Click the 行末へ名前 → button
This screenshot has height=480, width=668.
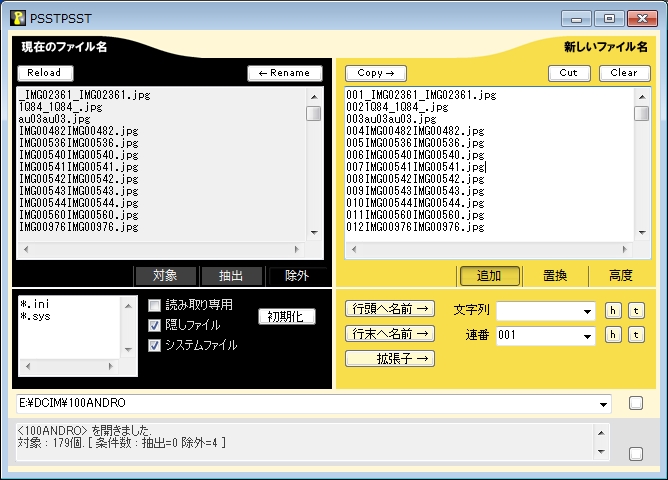point(390,333)
